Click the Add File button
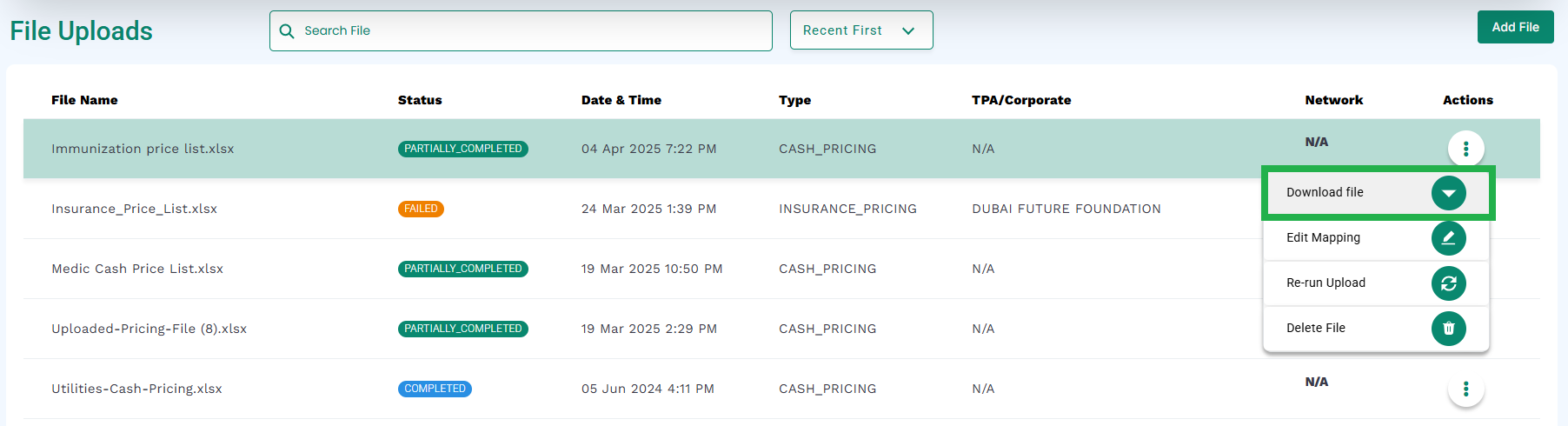The height and width of the screenshot is (426, 1568). pyautogui.click(x=1515, y=27)
